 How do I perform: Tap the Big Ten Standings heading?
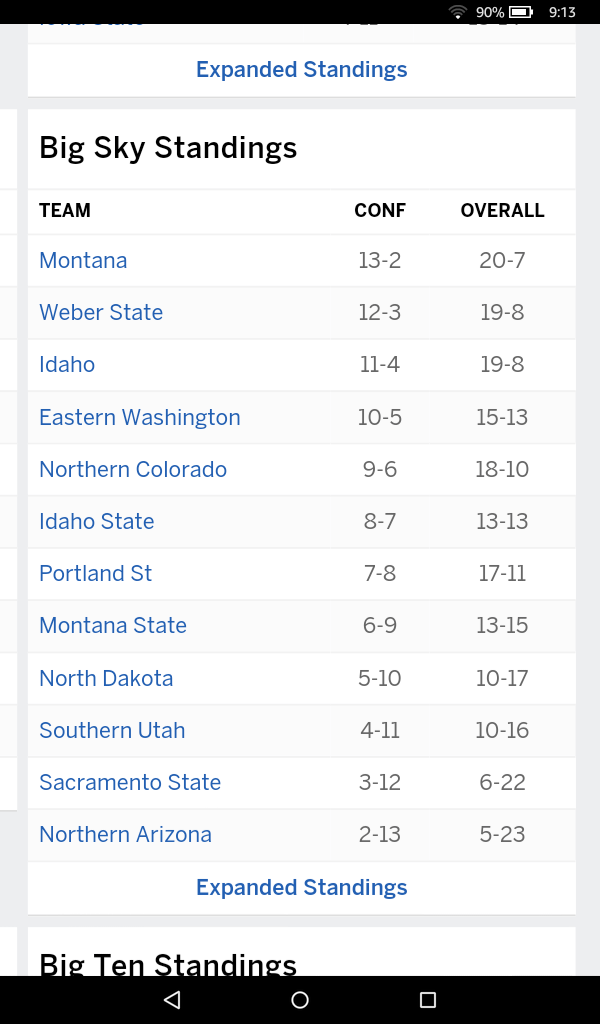click(x=167, y=963)
